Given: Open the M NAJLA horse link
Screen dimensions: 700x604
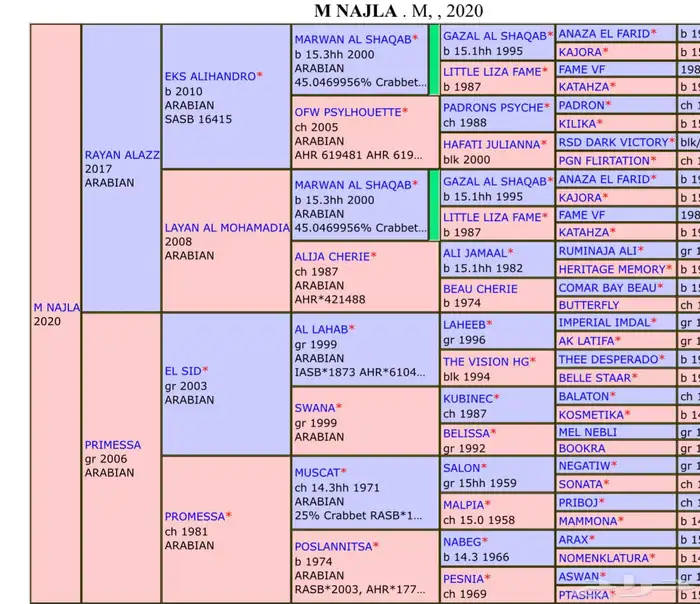Looking at the screenshot, I should [x=56, y=306].
